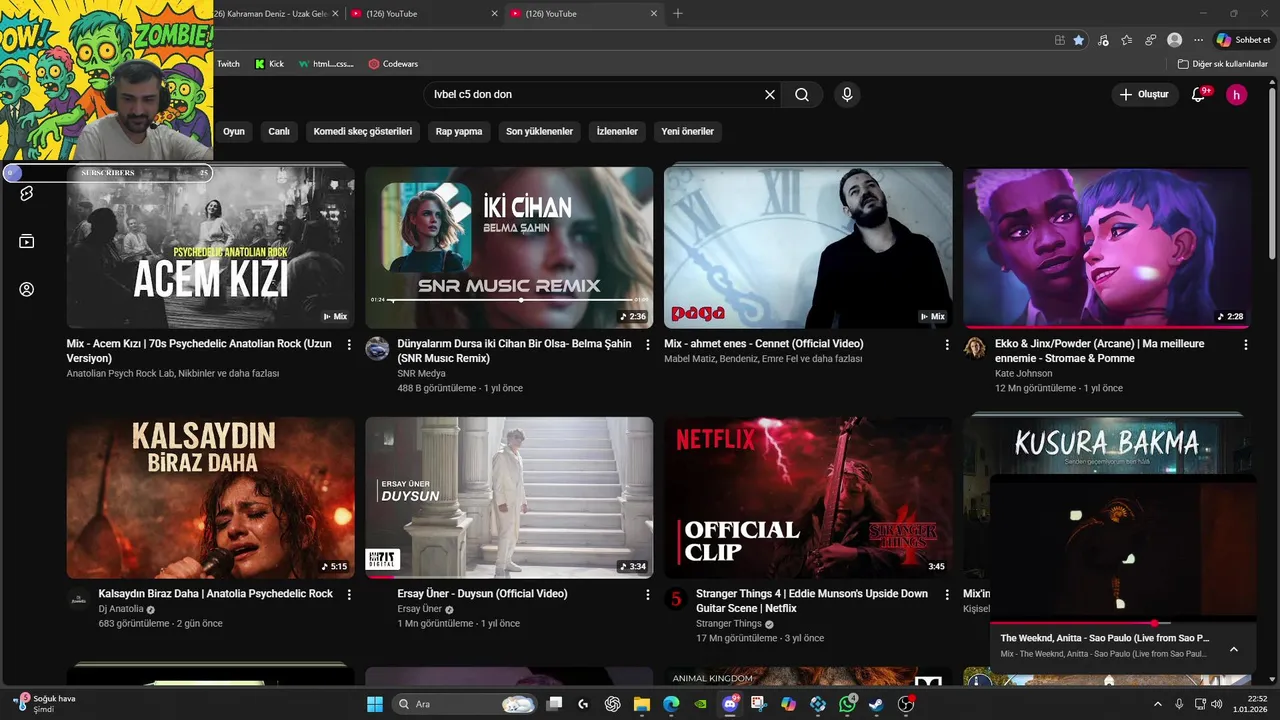Switch to the middle (126) YouTube tab

point(425,14)
